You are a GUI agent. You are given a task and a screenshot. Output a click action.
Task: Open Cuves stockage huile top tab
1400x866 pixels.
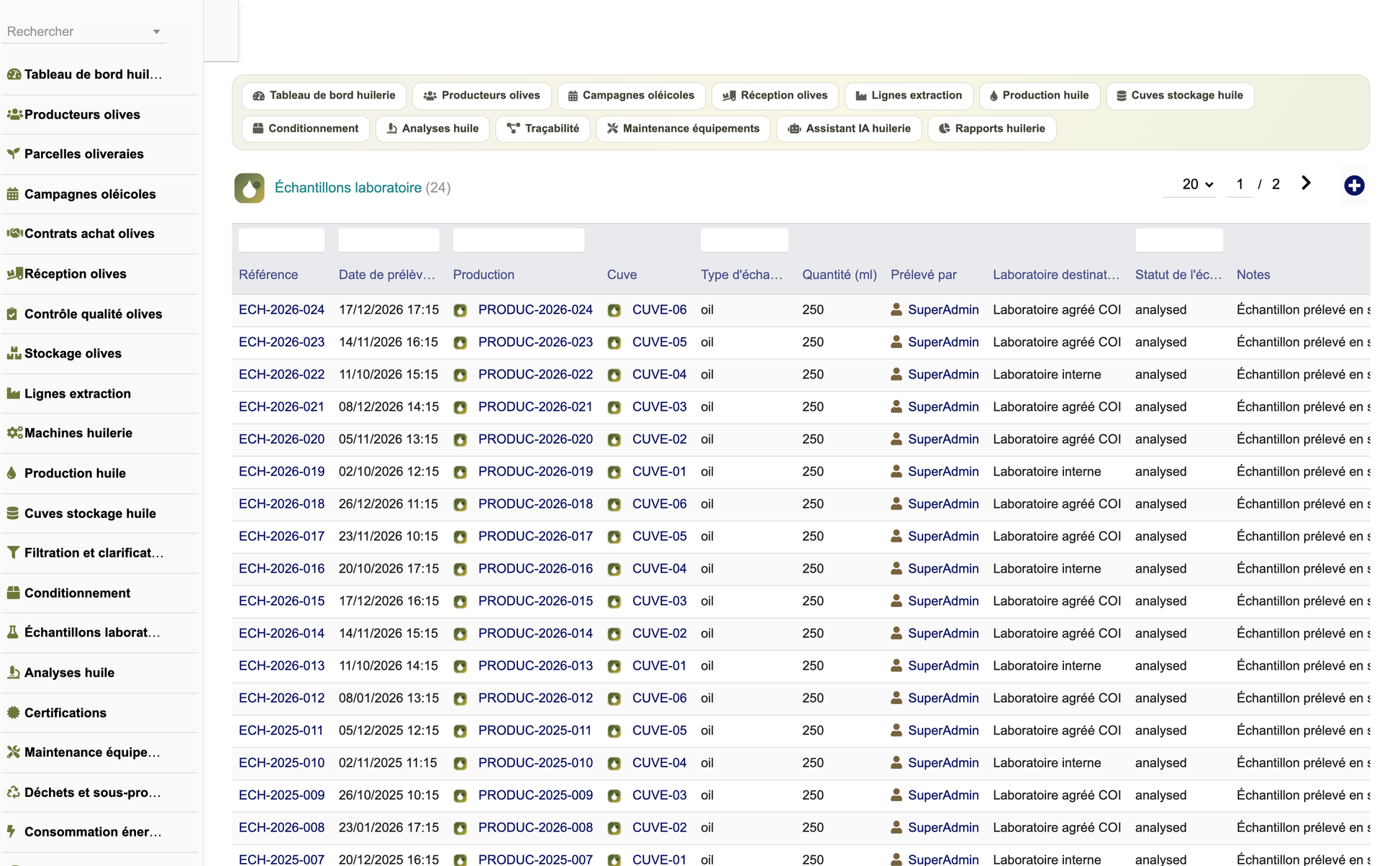coord(1180,96)
